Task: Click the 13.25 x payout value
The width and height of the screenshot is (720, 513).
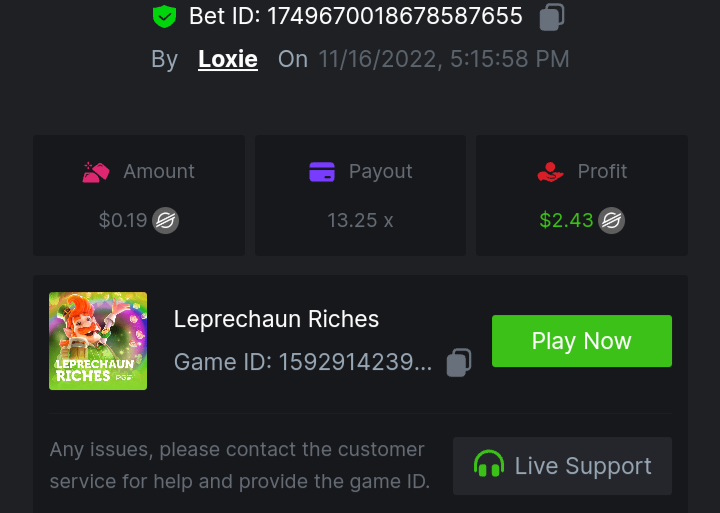Action: point(360,220)
